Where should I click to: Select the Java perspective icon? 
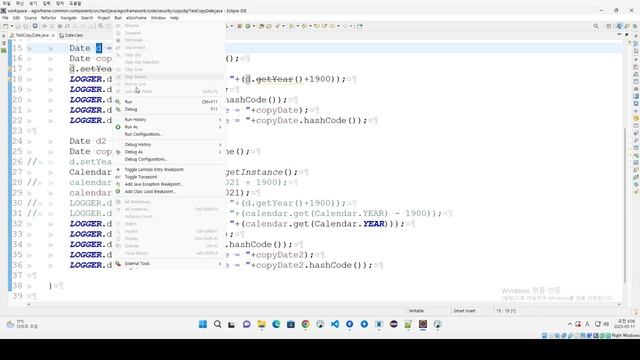[620, 26]
